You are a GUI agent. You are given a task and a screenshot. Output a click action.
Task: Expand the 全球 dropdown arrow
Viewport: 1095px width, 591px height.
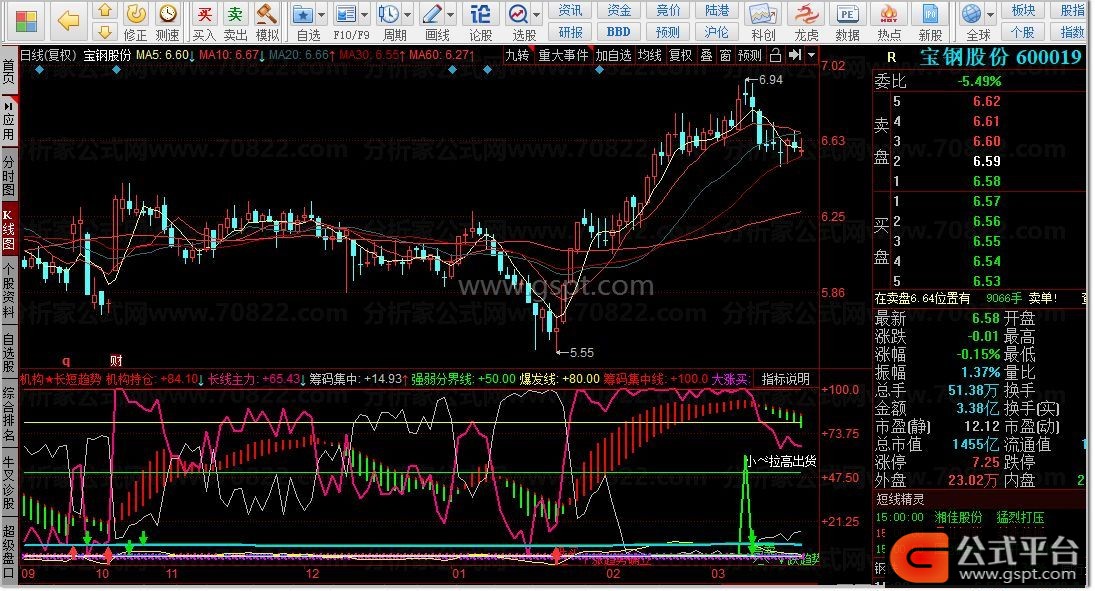(990, 15)
